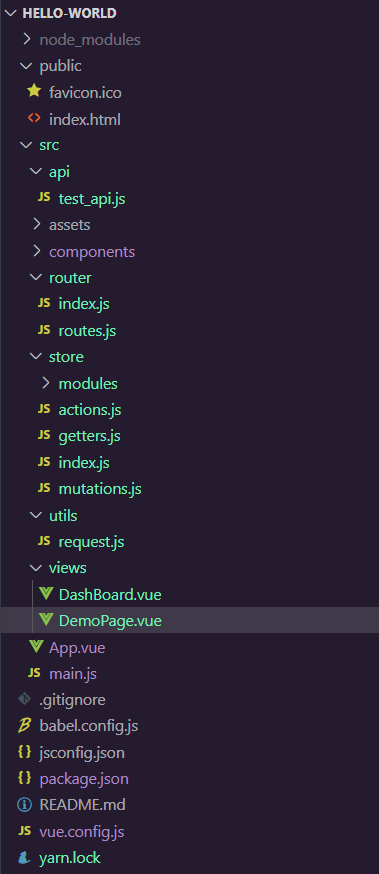Open routes.js in the router folder
This screenshot has width=379, height=874.
pos(87,331)
